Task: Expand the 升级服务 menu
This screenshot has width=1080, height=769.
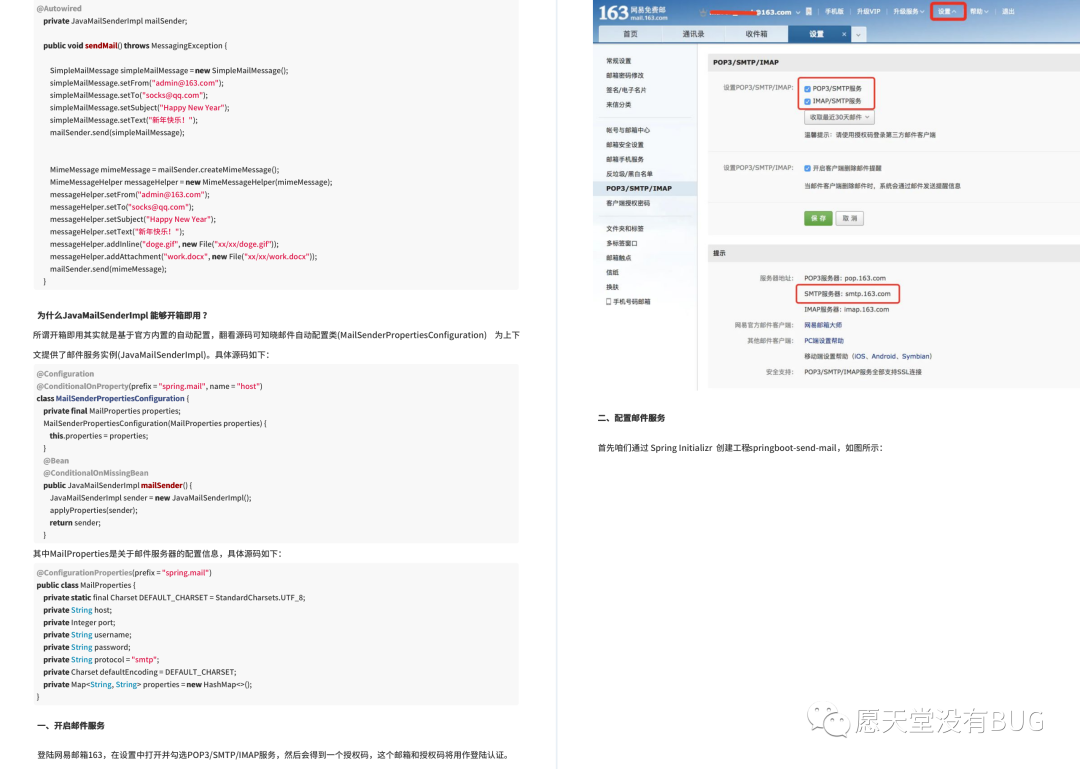Action: point(908,12)
